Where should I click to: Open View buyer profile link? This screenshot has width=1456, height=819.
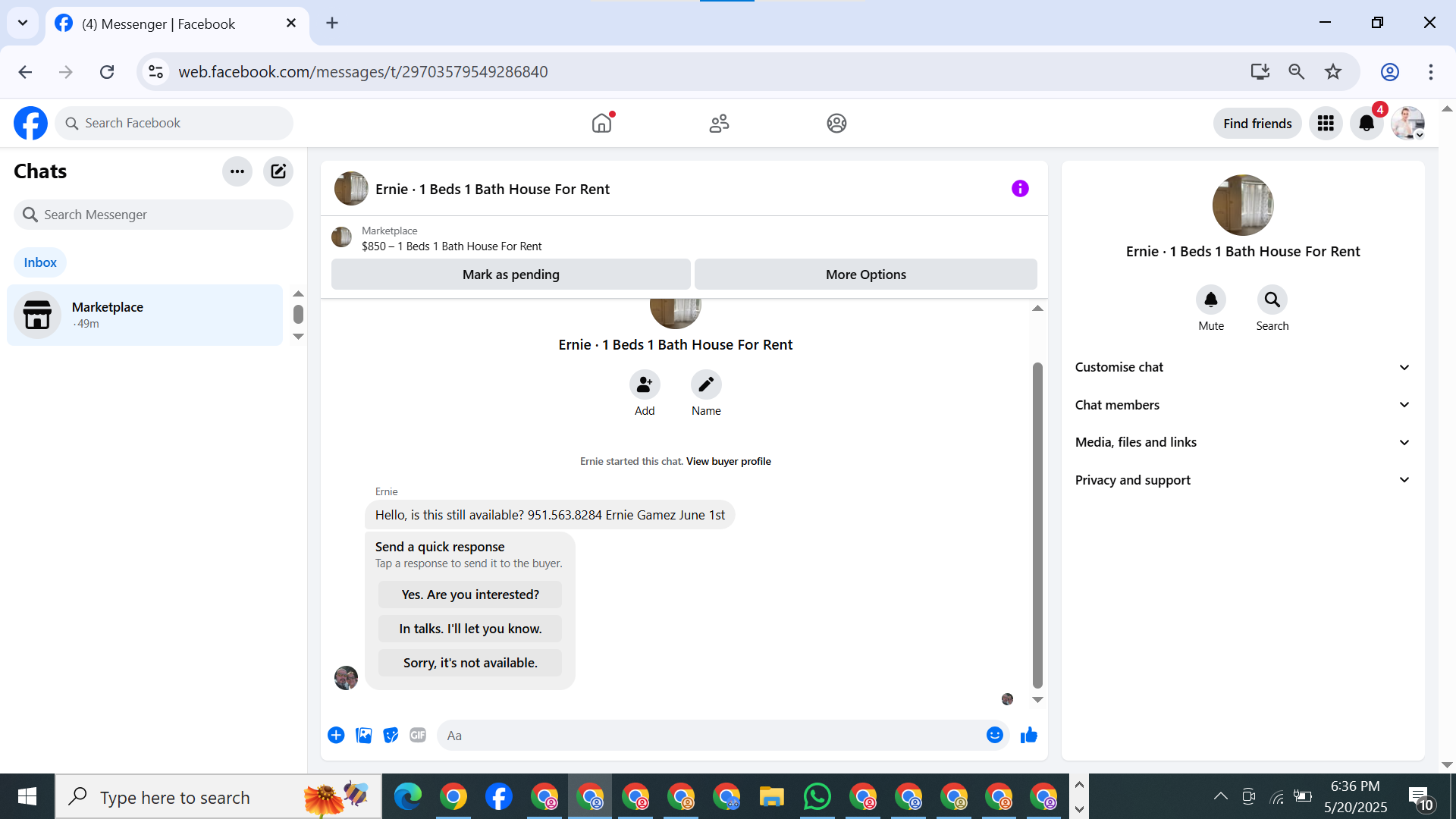click(x=728, y=461)
